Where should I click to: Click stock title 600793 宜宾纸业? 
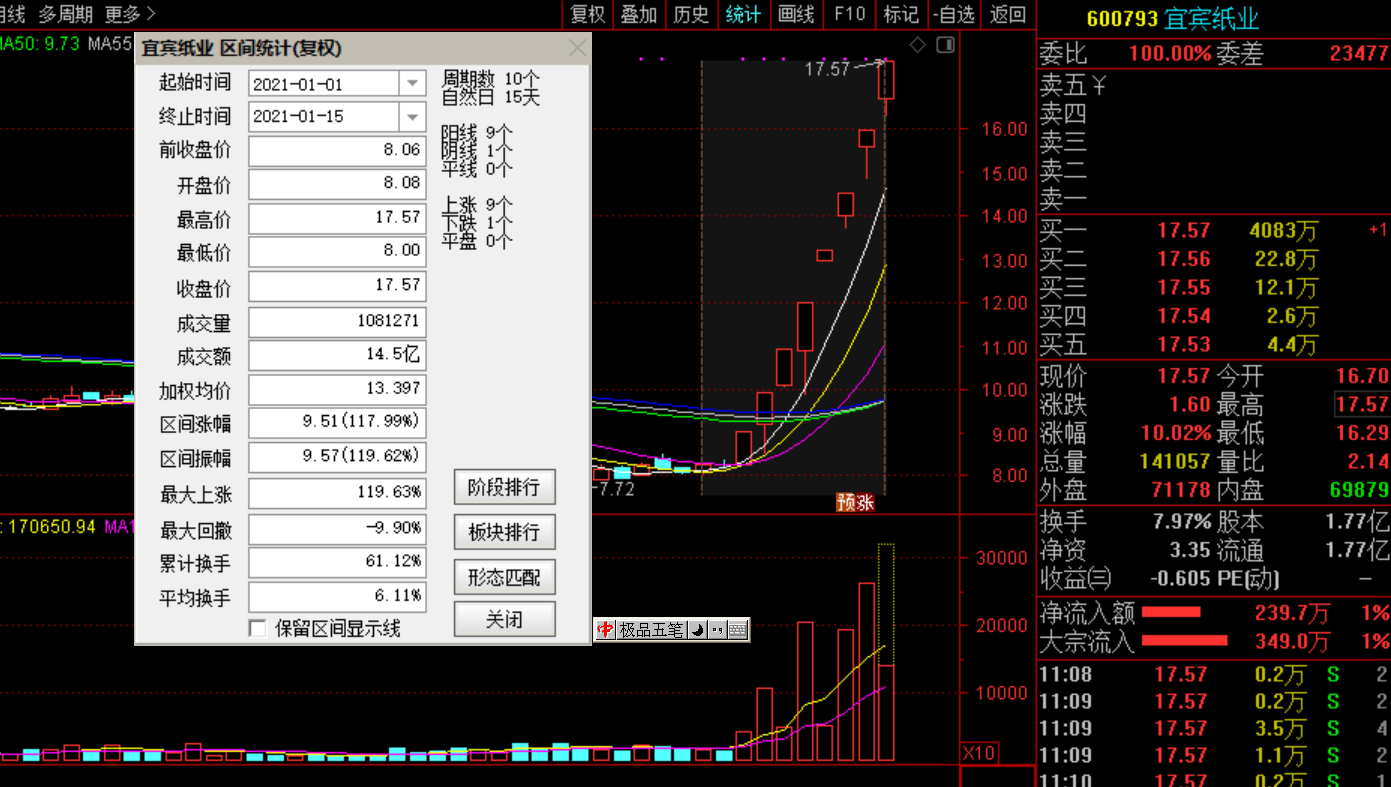coord(1172,19)
